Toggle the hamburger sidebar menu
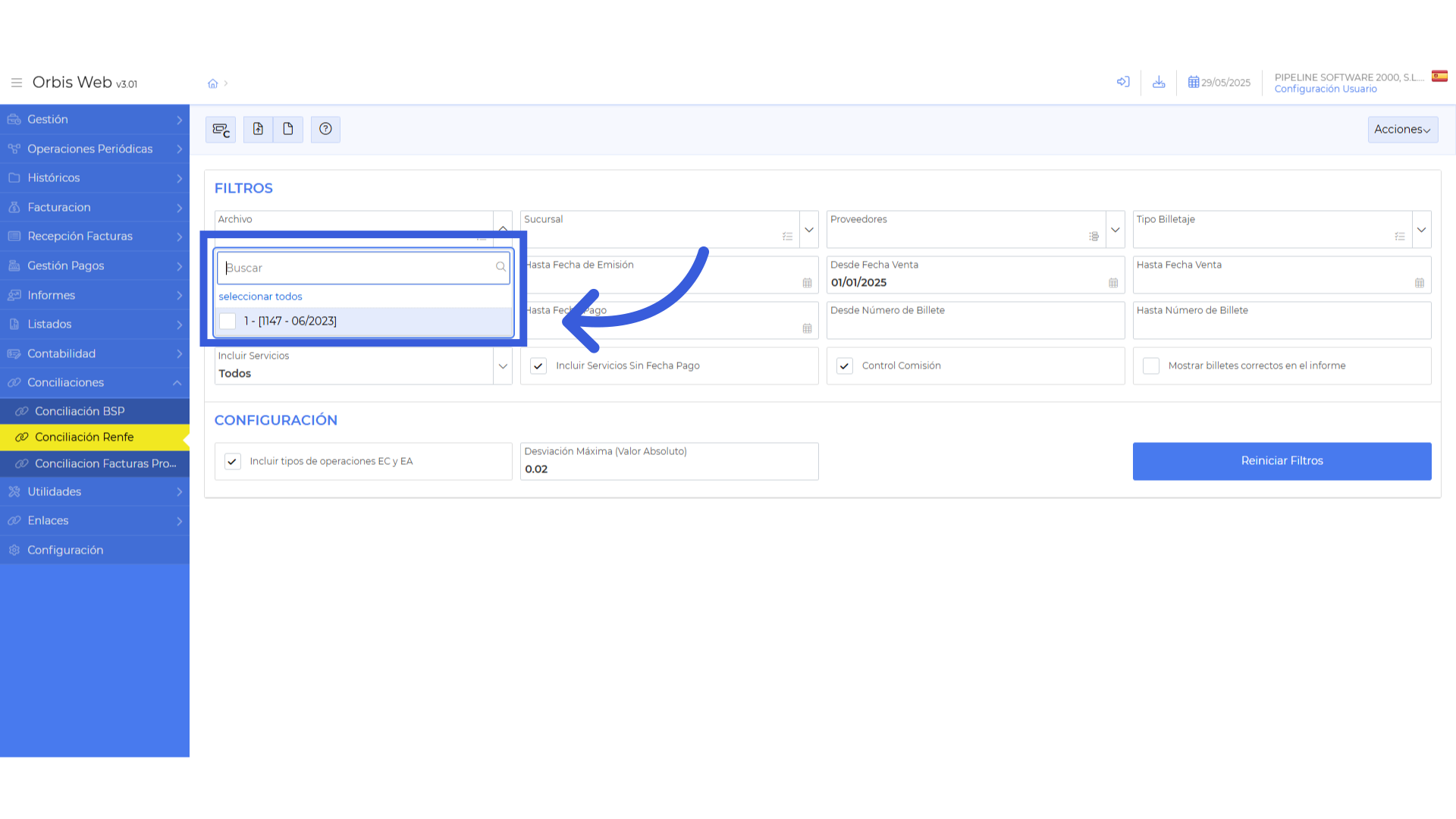1456x819 pixels. [x=16, y=83]
